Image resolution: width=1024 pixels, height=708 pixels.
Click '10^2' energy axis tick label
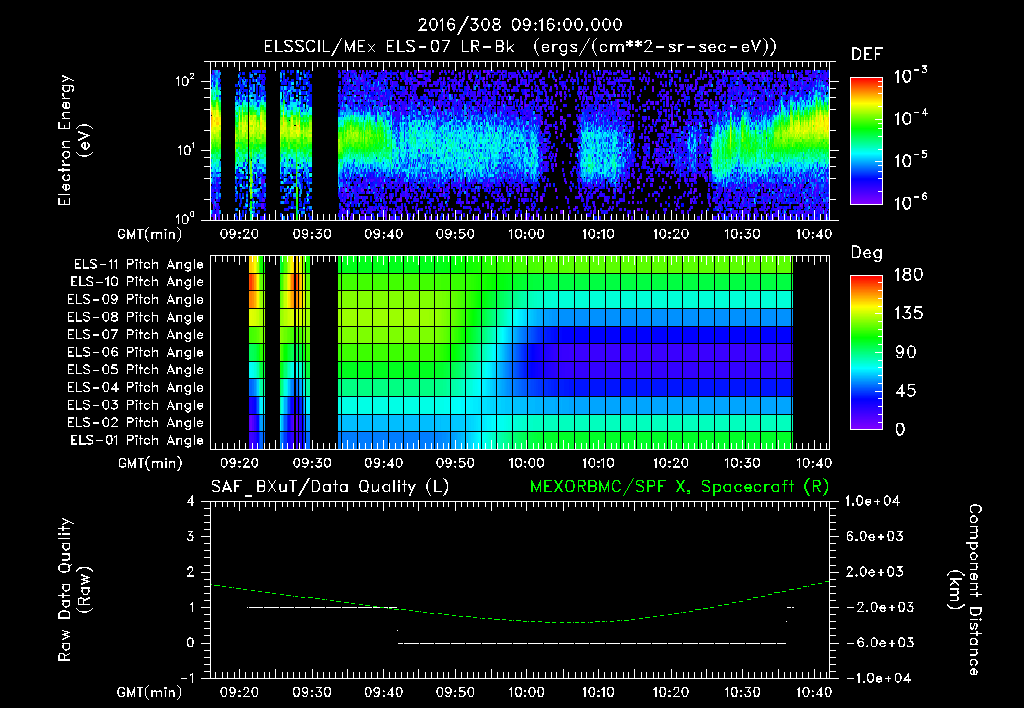tap(185, 81)
